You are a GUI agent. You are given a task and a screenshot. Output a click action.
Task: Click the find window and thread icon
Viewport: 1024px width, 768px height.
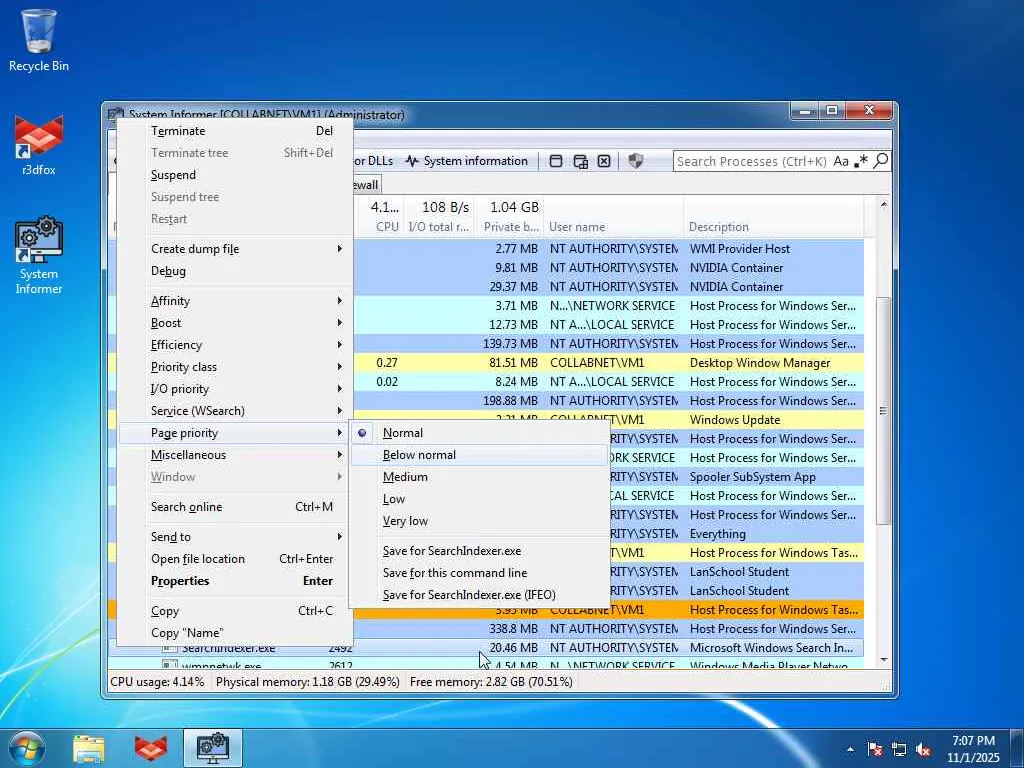580,161
